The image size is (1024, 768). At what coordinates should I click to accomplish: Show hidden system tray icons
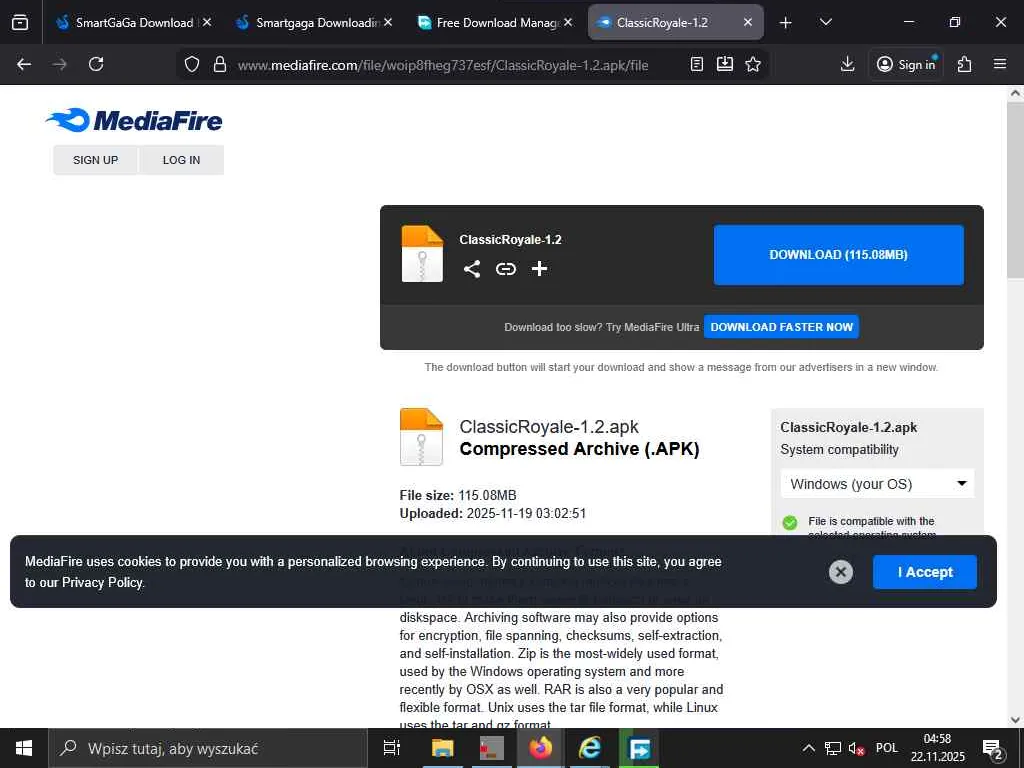(x=808, y=748)
